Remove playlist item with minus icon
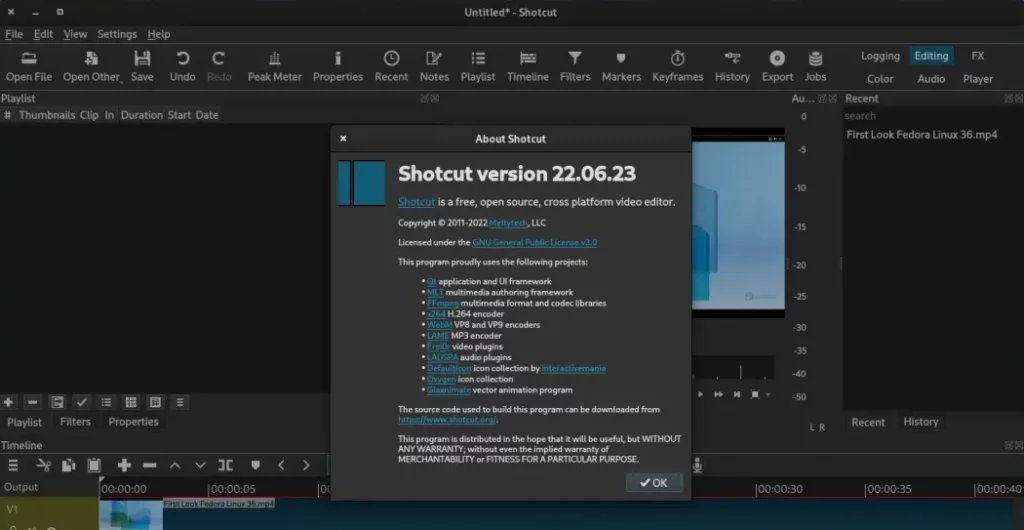1024x530 pixels. 33,402
